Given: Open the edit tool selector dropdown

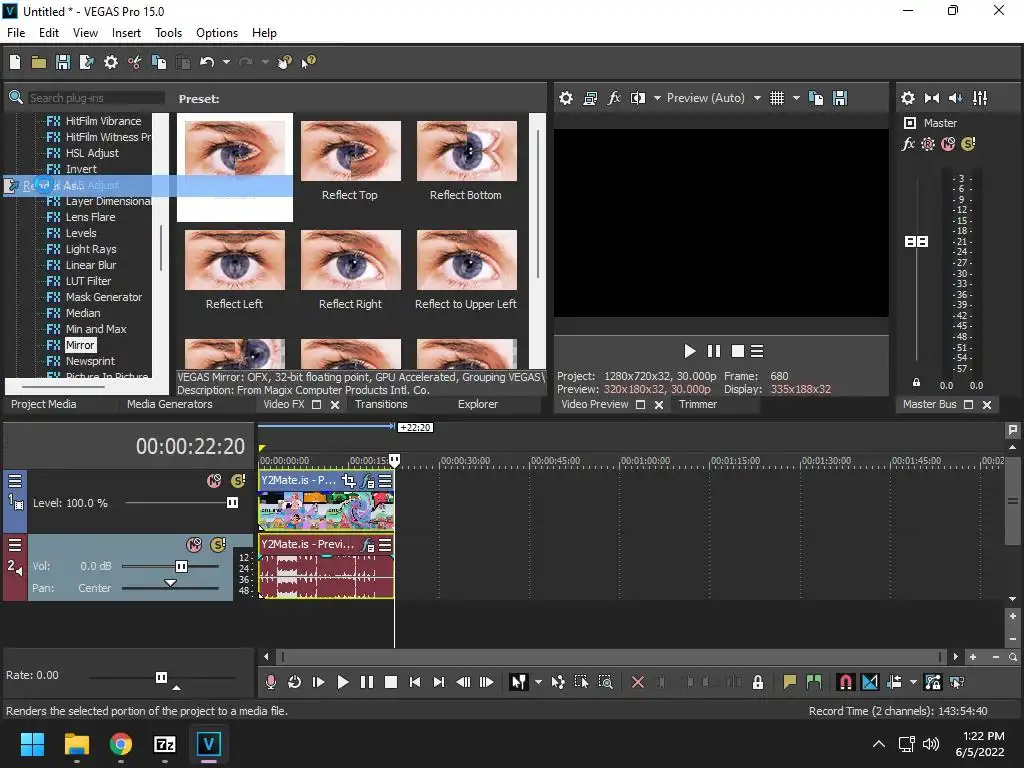Looking at the screenshot, I should (538, 682).
